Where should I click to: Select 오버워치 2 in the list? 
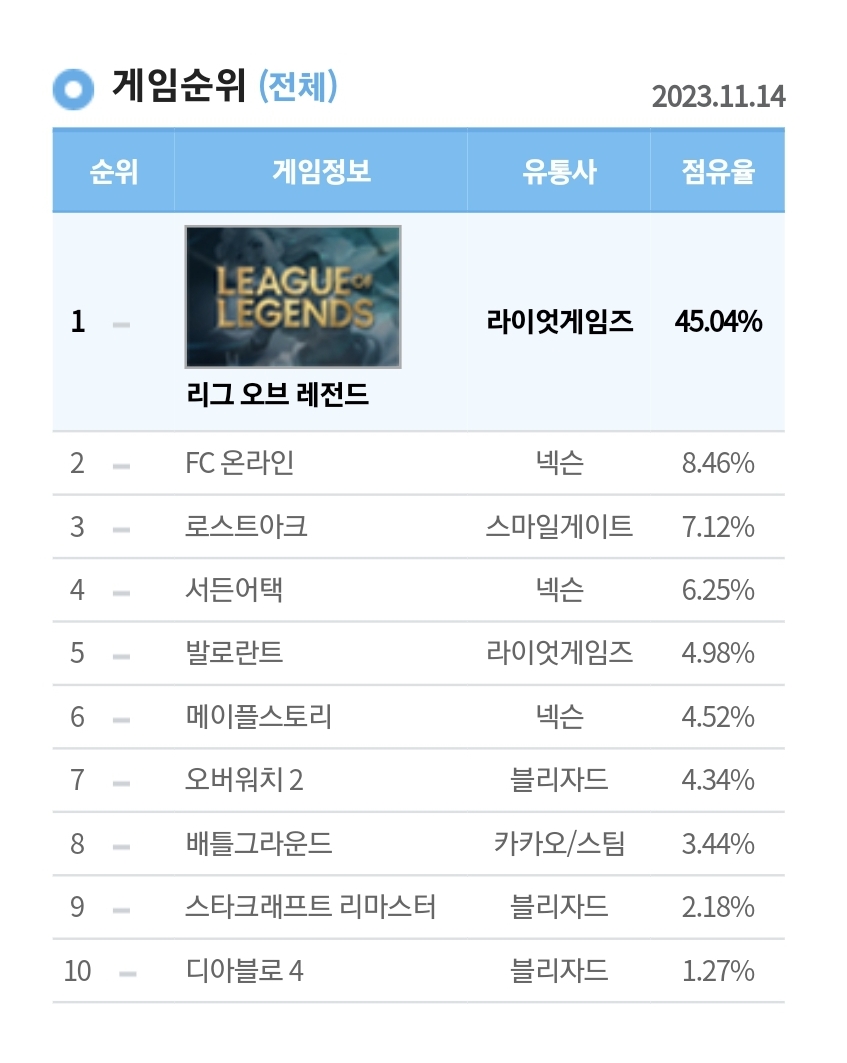(x=244, y=780)
